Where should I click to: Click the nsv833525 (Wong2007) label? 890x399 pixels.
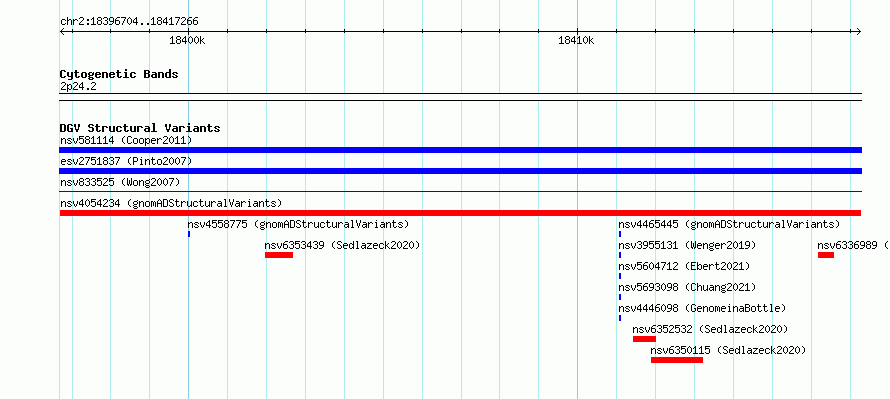(120, 182)
